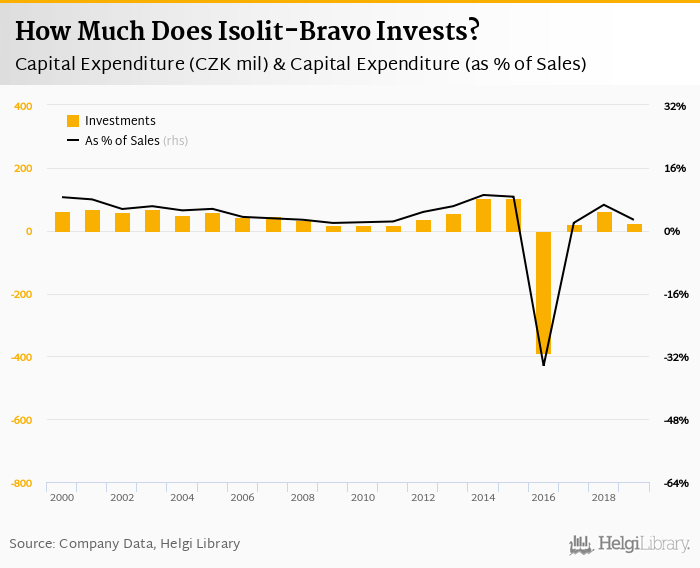Click the orange Investments legend swatch
700x568 pixels.
72,121
